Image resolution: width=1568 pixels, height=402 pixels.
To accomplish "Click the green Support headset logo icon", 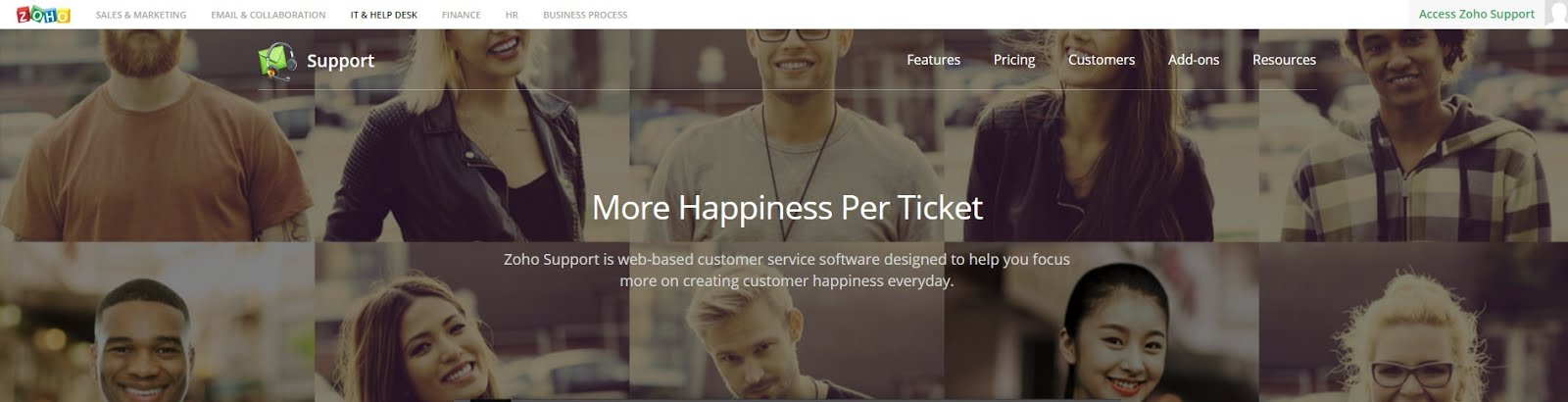I will point(277,61).
